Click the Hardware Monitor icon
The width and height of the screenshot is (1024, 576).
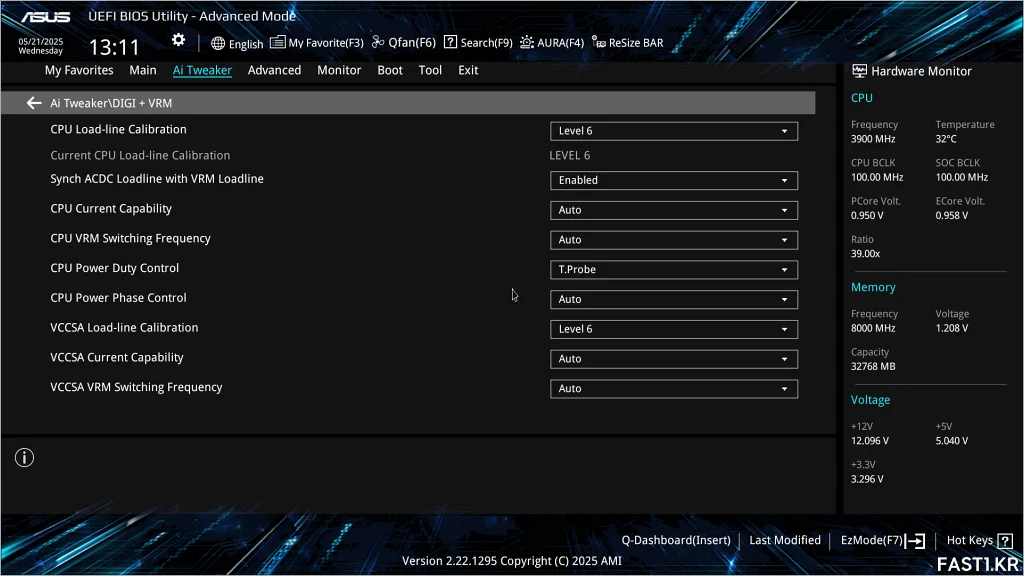tap(859, 71)
